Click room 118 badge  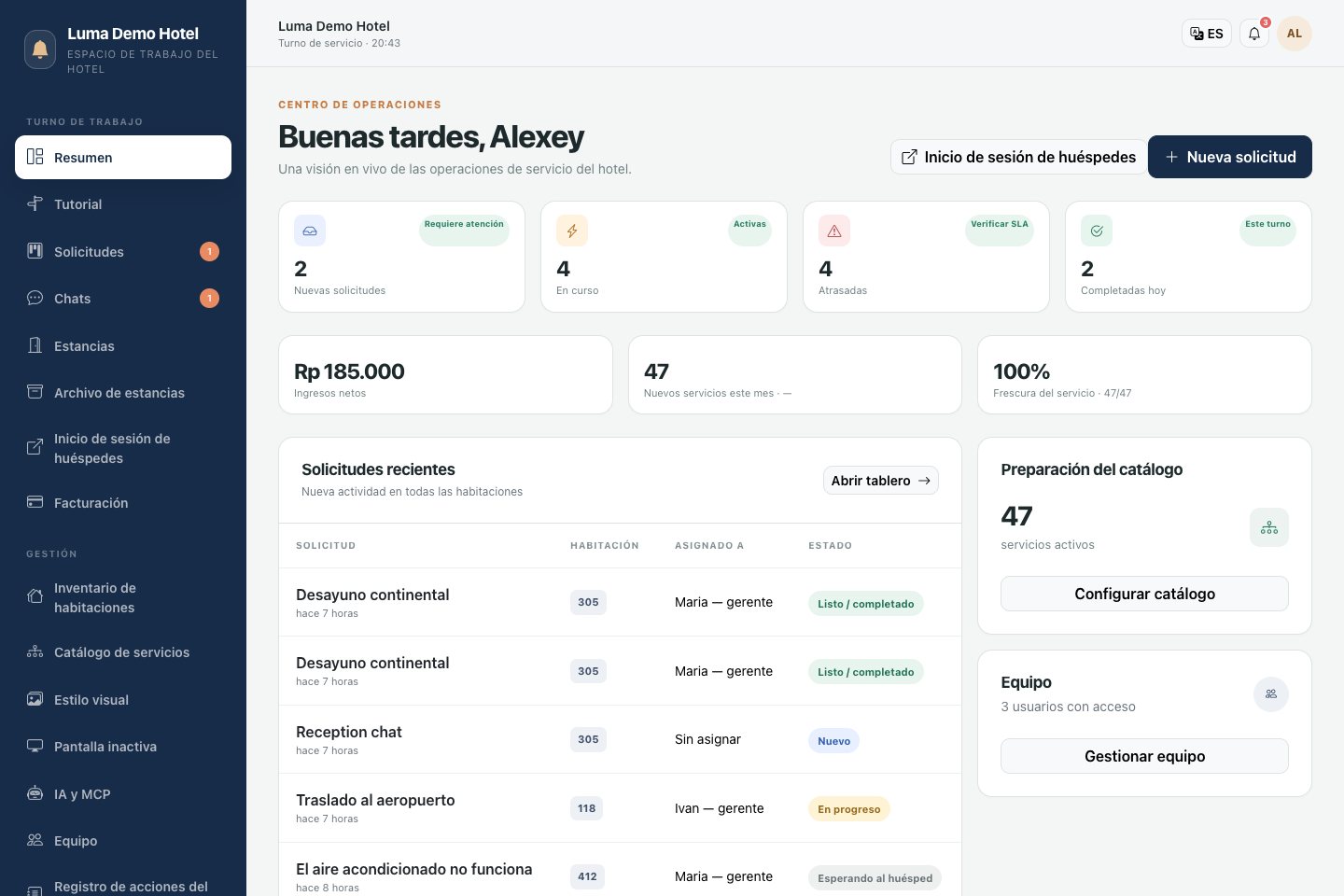pos(587,808)
